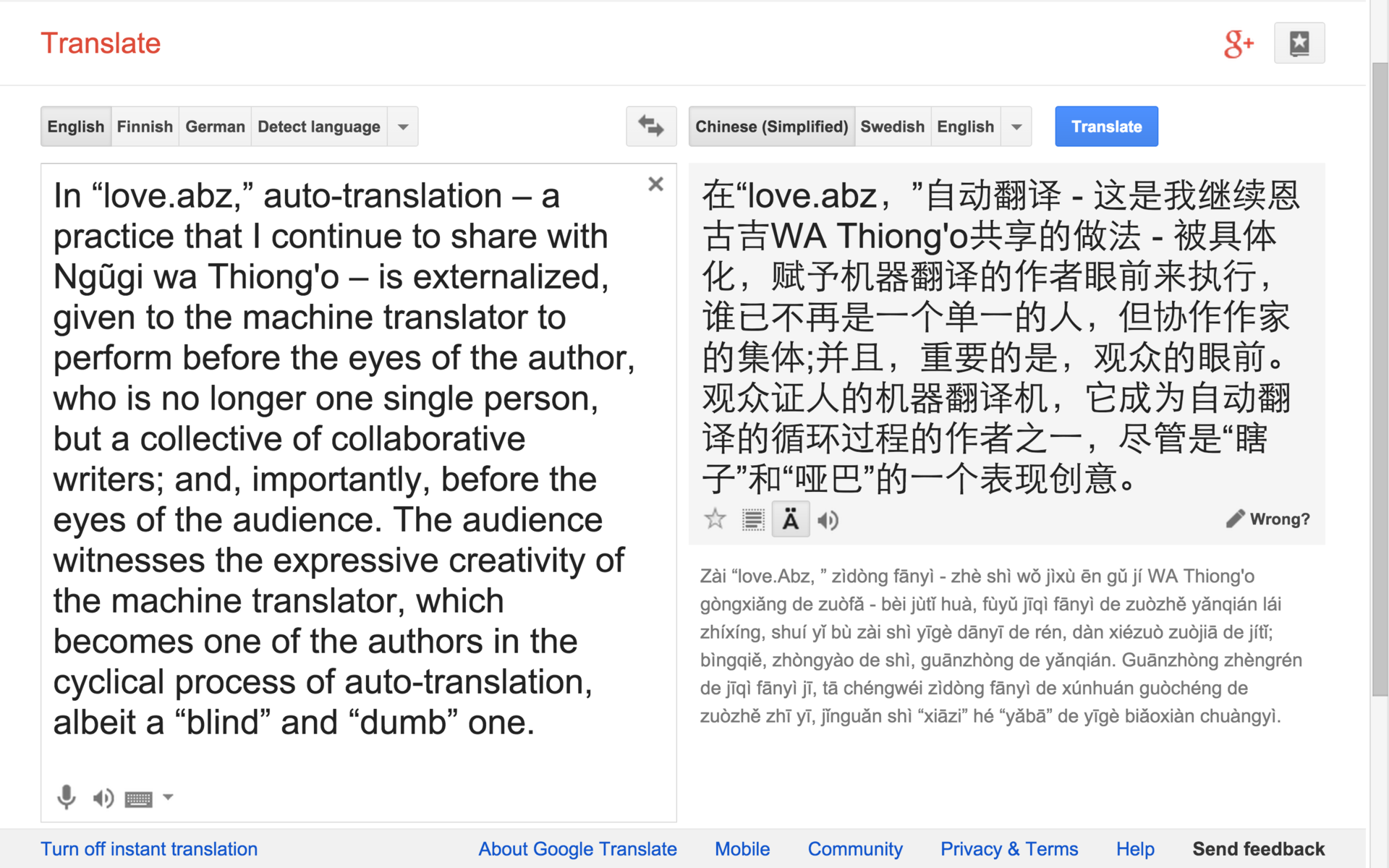Open keyboard input method dropdown arrow
The width and height of the screenshot is (1389, 868).
[168, 797]
